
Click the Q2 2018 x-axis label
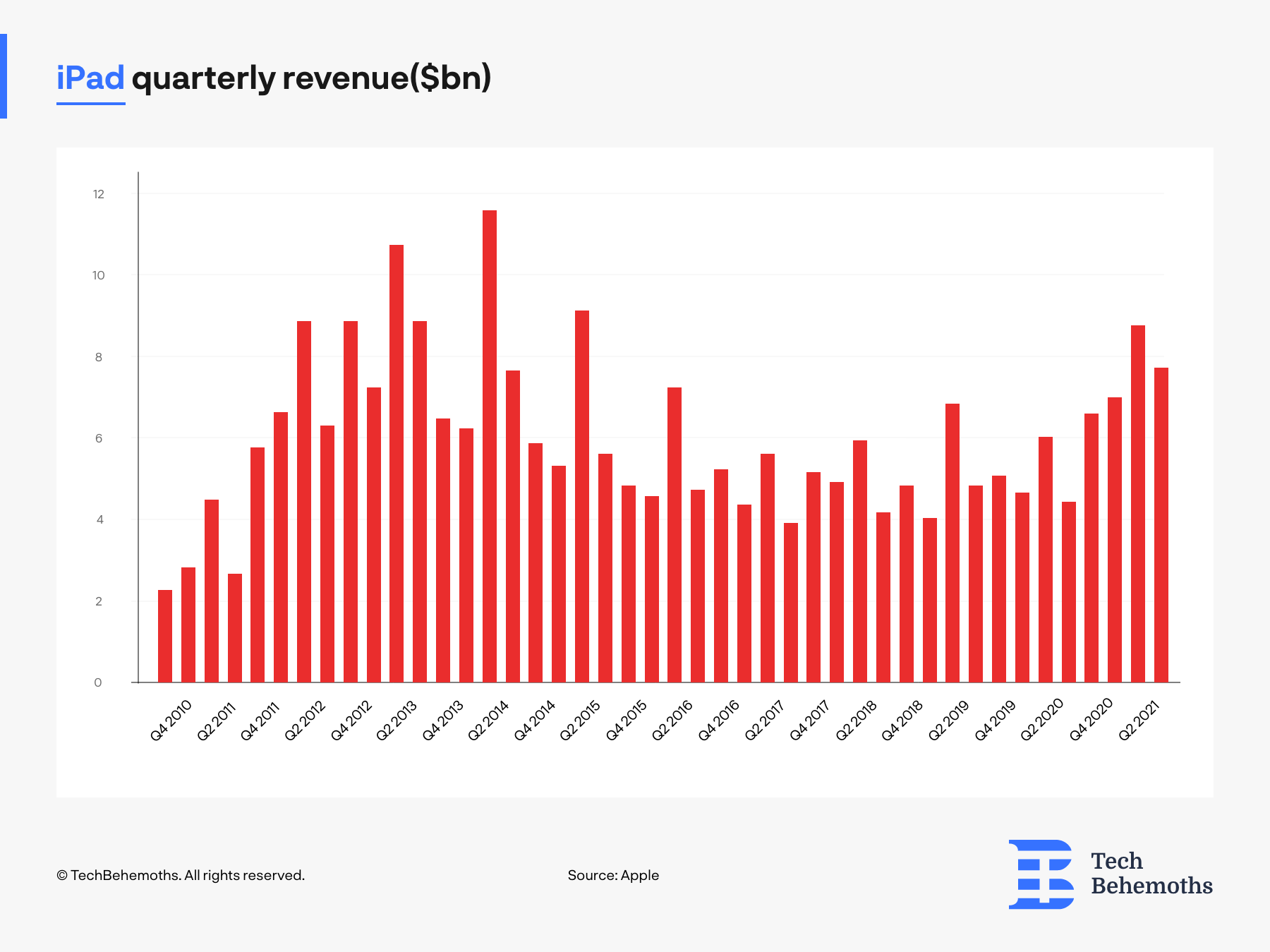(857, 721)
